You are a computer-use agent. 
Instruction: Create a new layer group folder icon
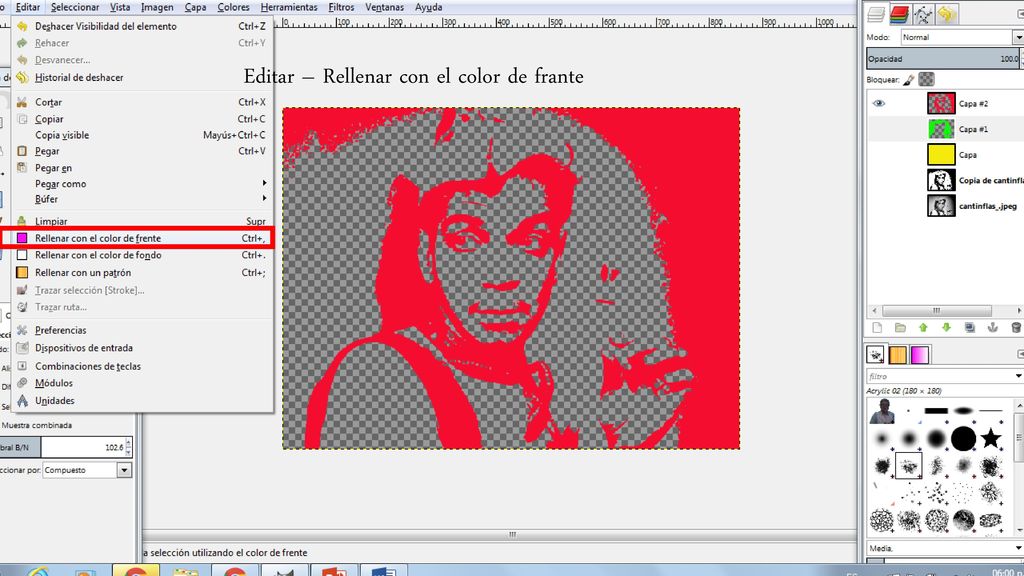(x=900, y=328)
